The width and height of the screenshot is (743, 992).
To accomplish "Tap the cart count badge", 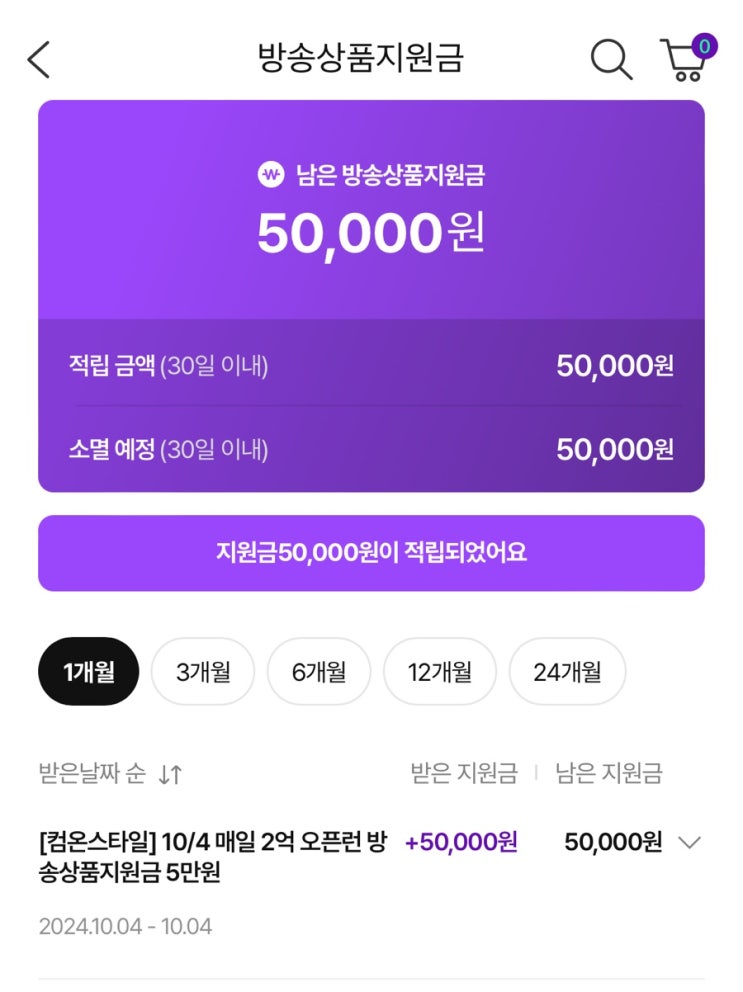I will (x=704, y=45).
